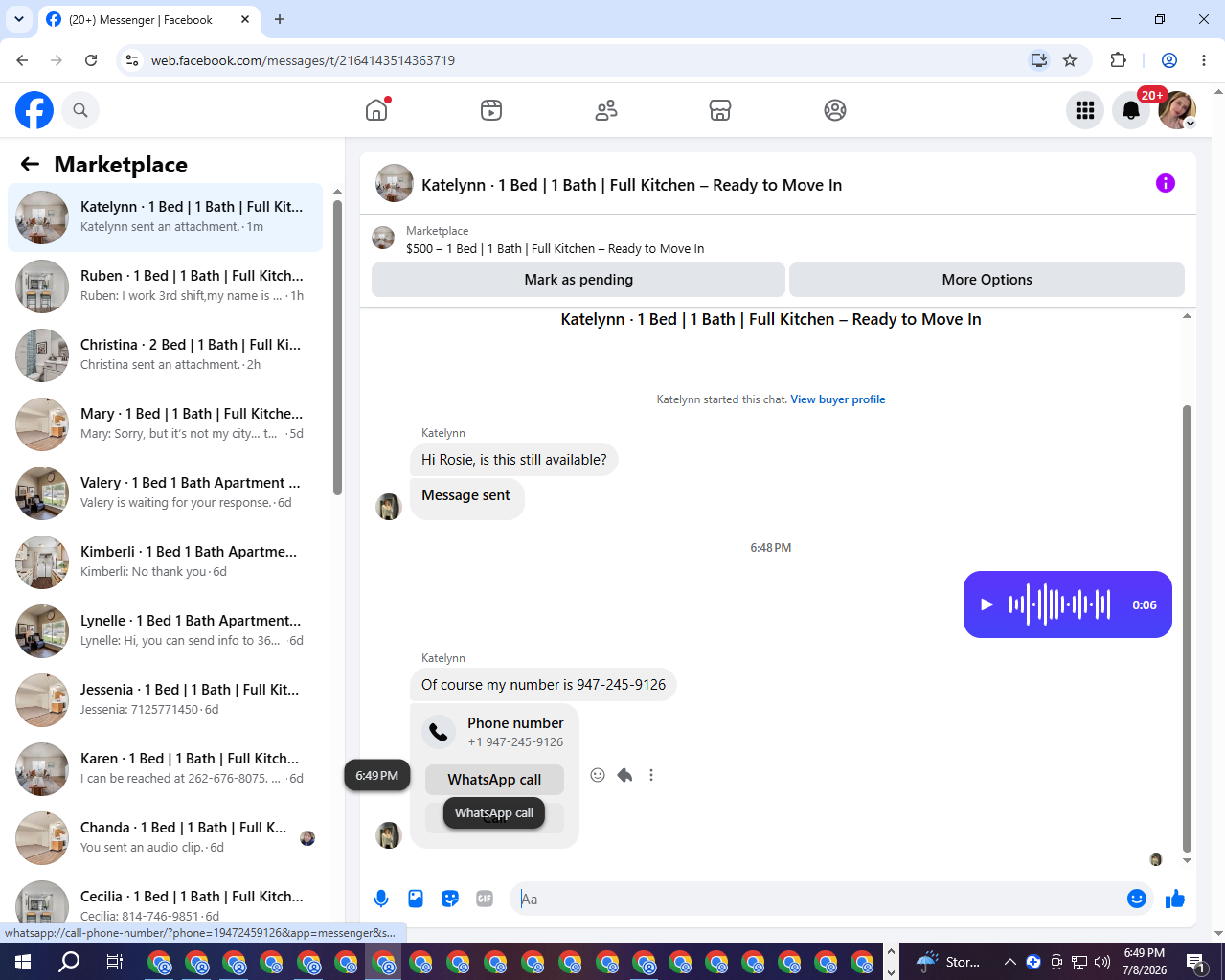Click Mark as pending button
1225x980 pixels.
point(578,280)
